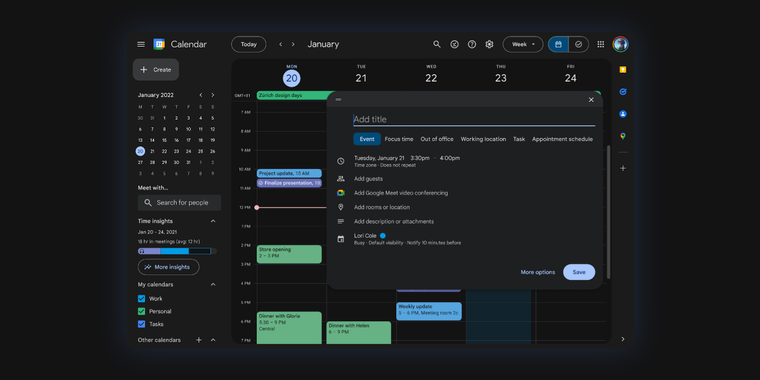
Task: Click Add rooms or location
Action: tap(381, 207)
